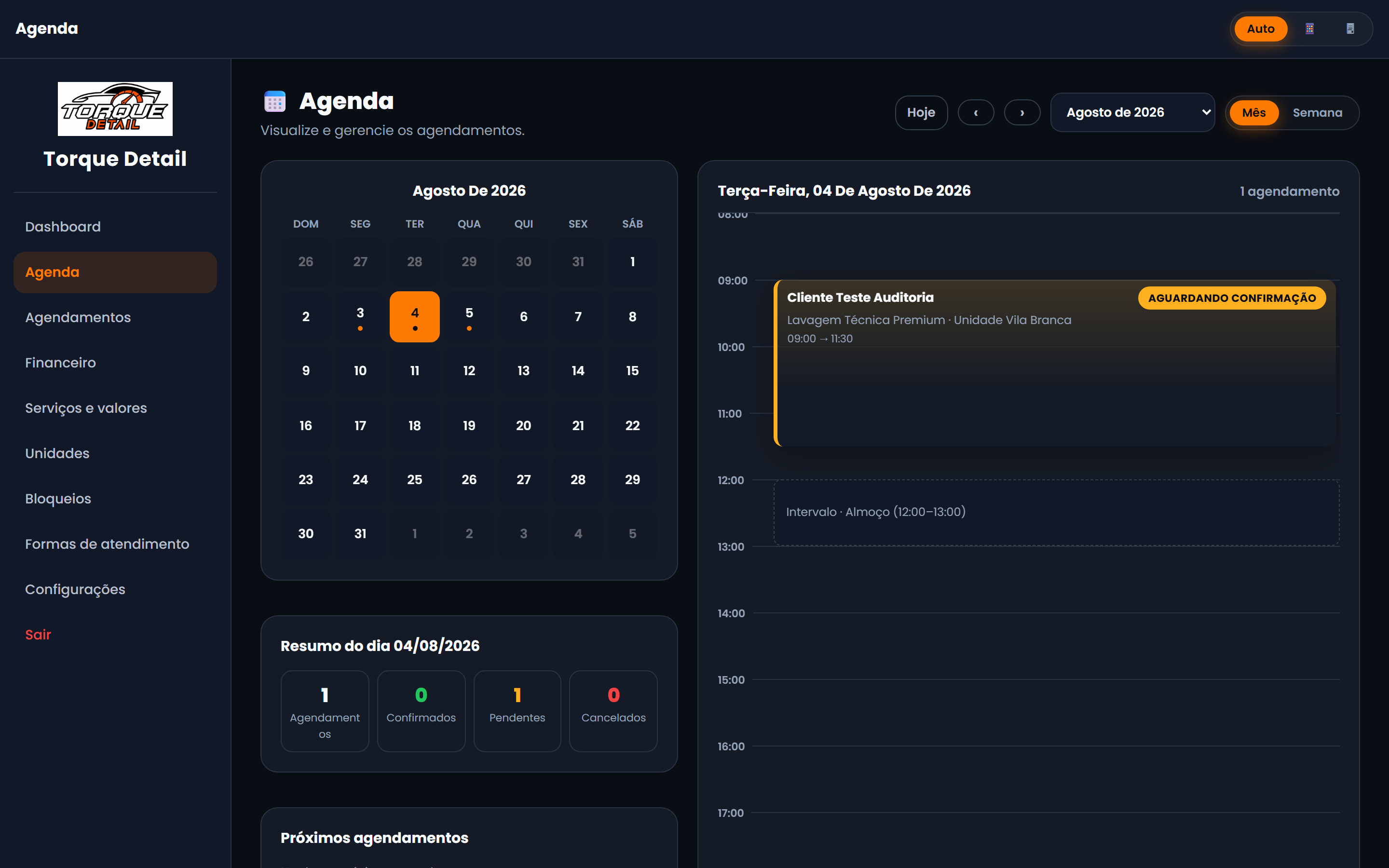Screen dimensions: 1389x868
Task: Click the Confirmados summary card
Action: [421, 711]
